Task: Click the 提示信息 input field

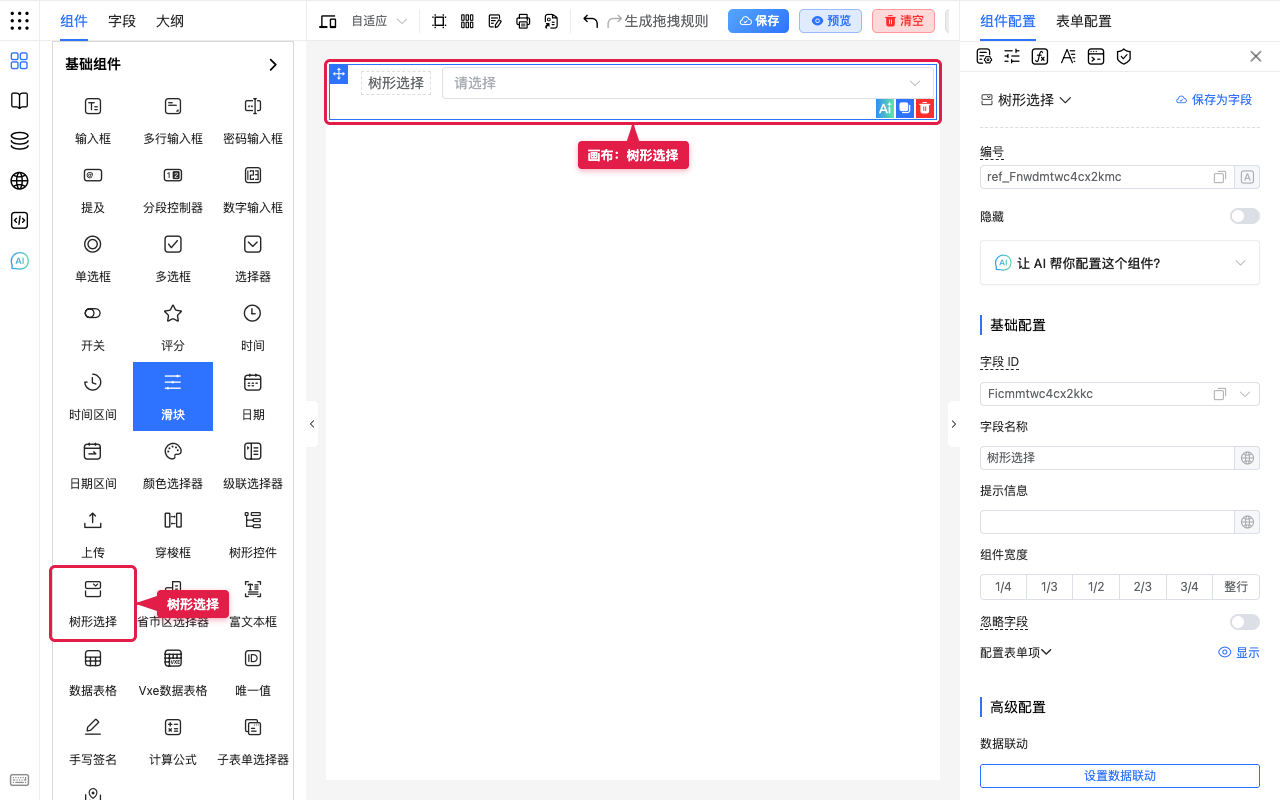Action: 1108,522
